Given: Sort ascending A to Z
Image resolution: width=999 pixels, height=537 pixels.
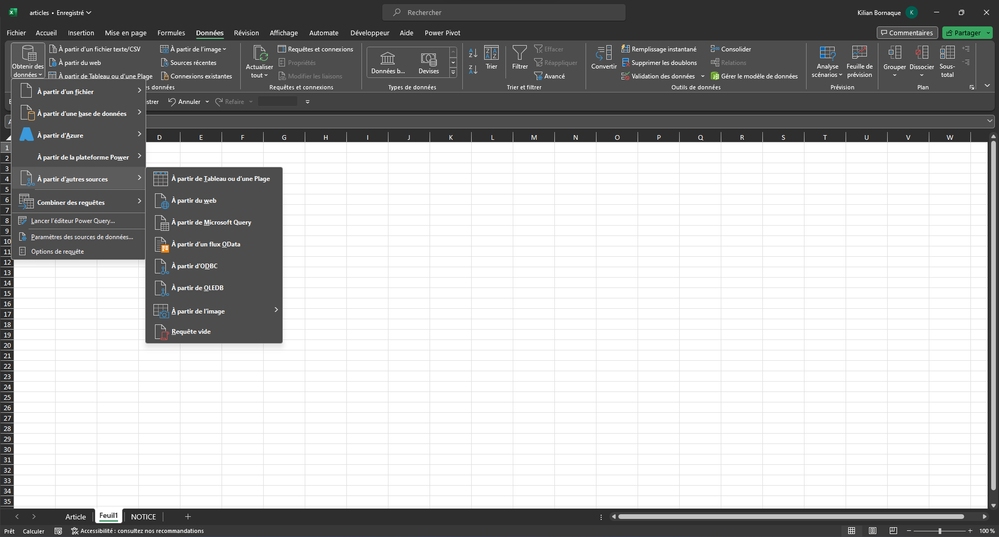Looking at the screenshot, I should 473,54.
